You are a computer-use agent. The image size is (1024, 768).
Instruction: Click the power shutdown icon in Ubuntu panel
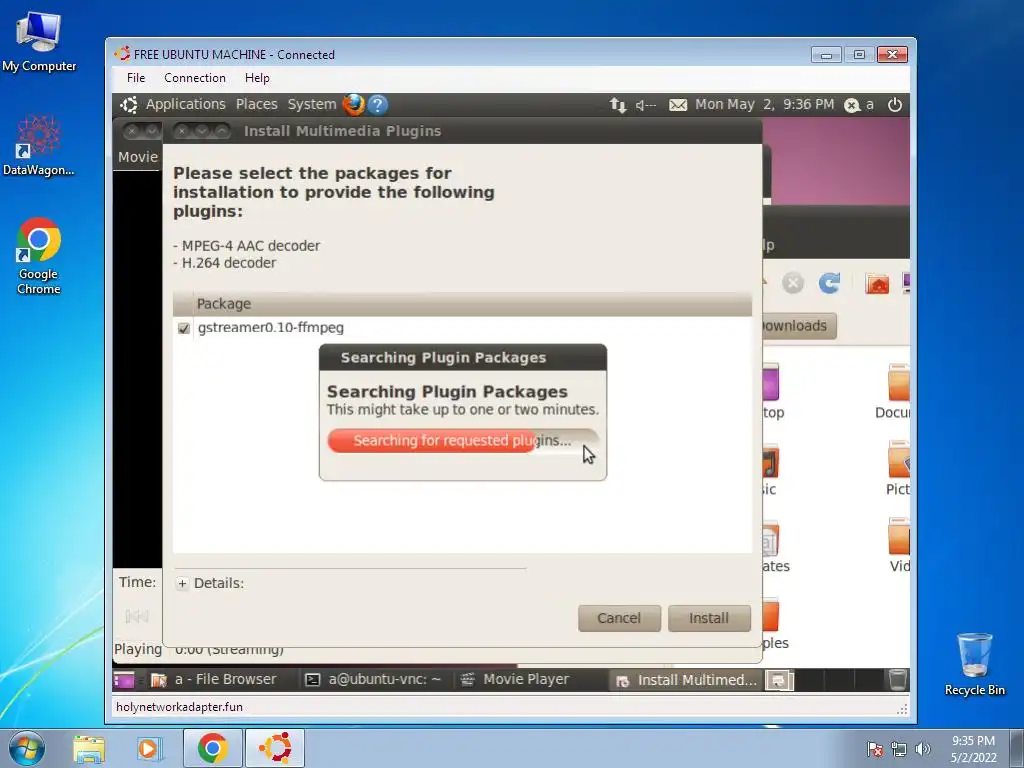[895, 104]
